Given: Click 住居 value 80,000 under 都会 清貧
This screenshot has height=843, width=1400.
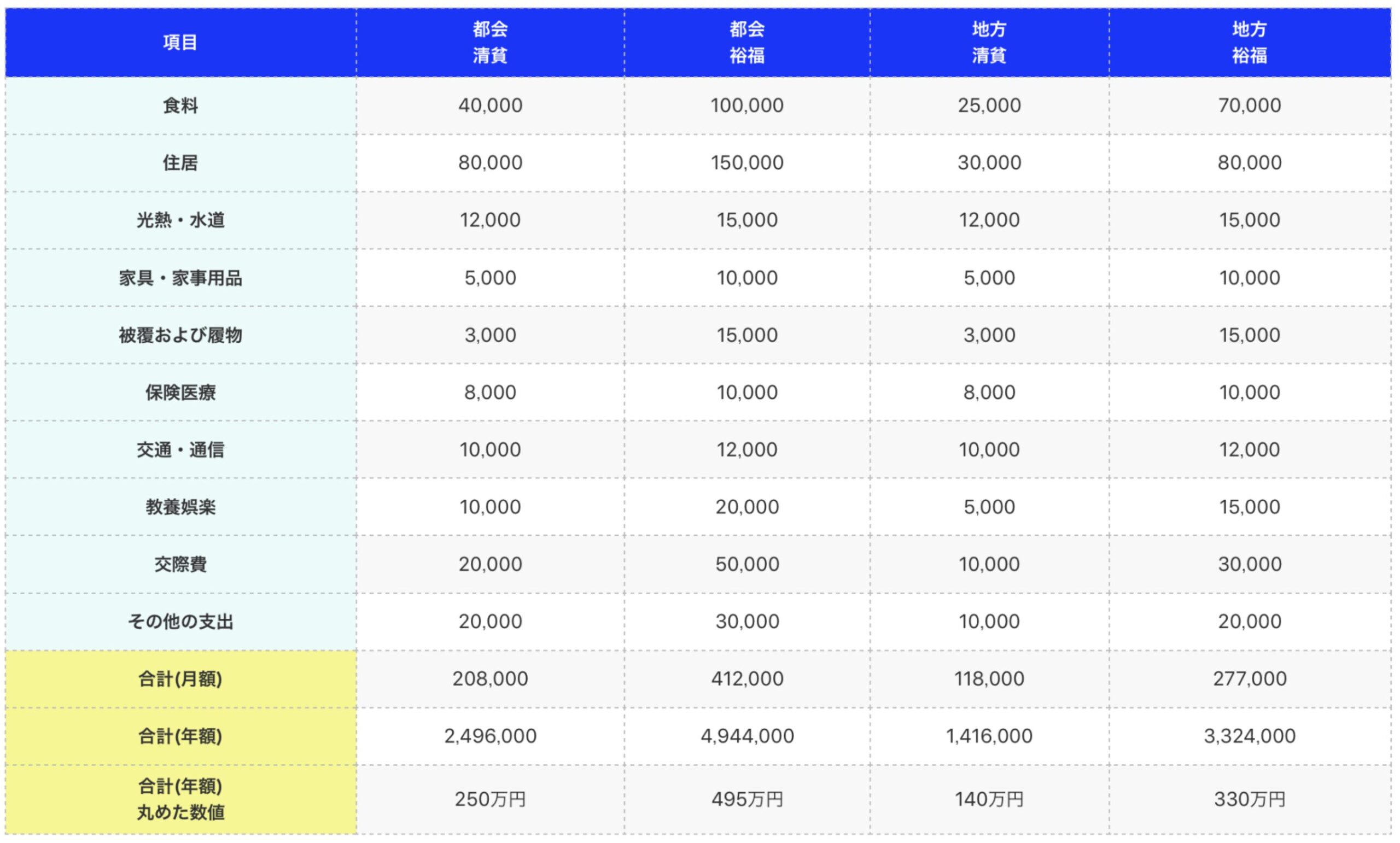Looking at the screenshot, I should [x=491, y=163].
